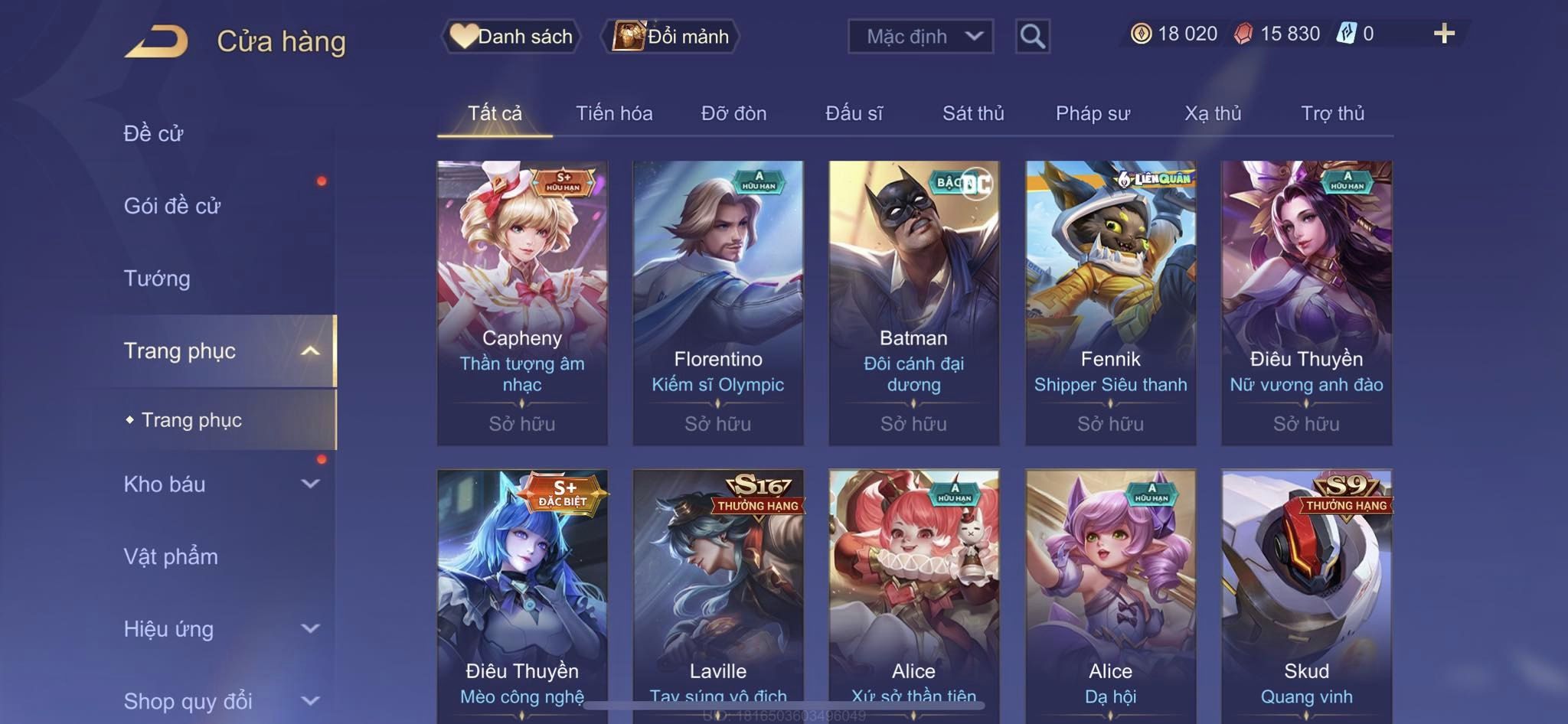Open Danh sách wishlist heart button
This screenshot has width=1568, height=724.
[x=511, y=36]
